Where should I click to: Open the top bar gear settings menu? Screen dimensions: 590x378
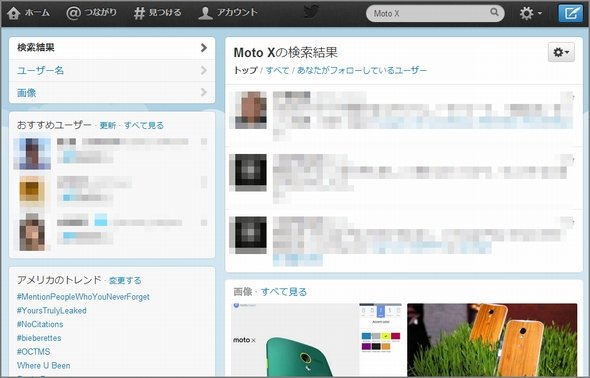[x=531, y=13]
